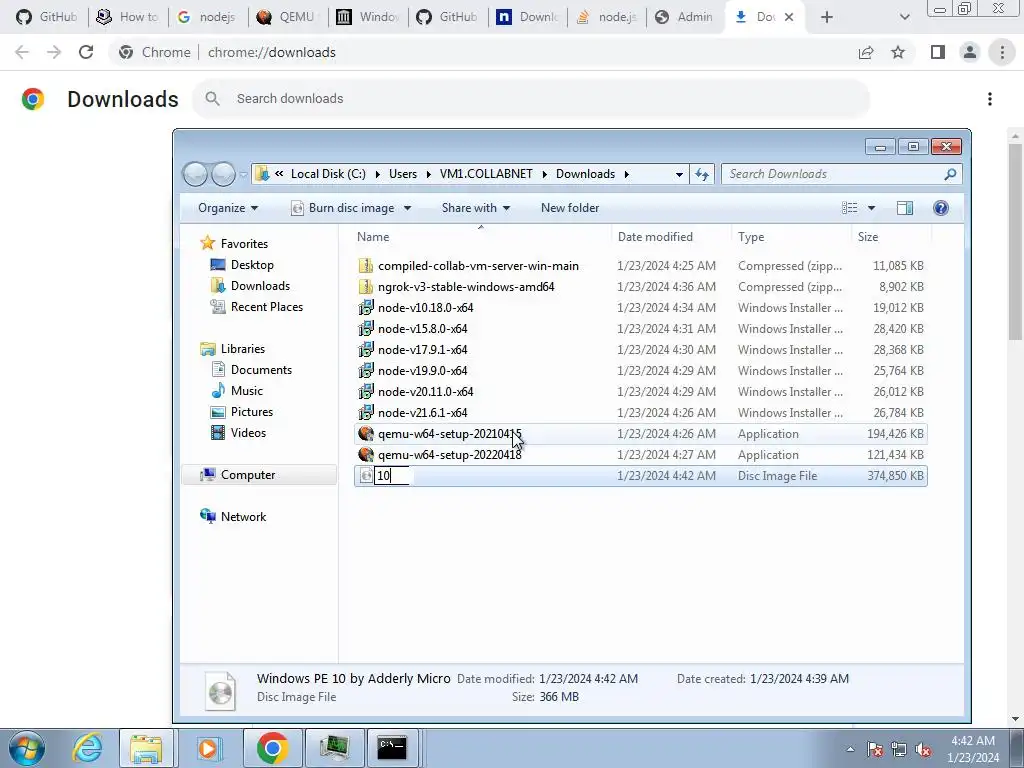
Task: Refresh the Explorer folder view
Action: coord(702,174)
